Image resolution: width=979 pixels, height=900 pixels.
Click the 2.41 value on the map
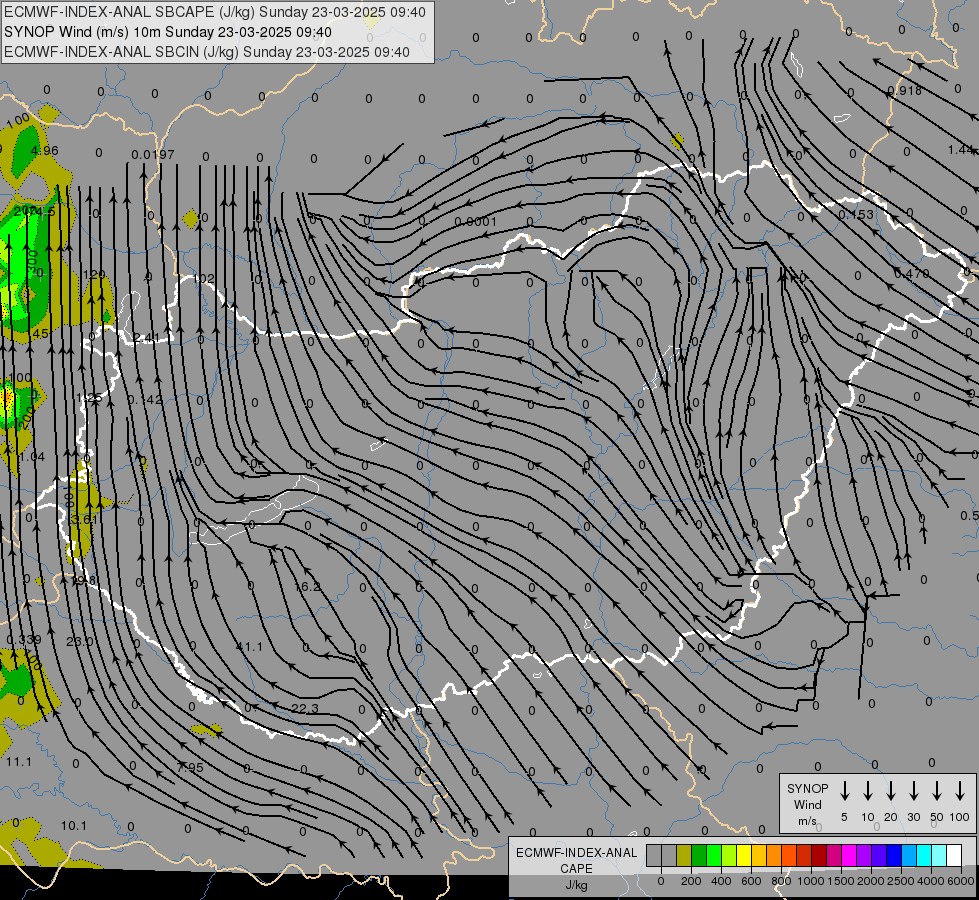(x=146, y=338)
